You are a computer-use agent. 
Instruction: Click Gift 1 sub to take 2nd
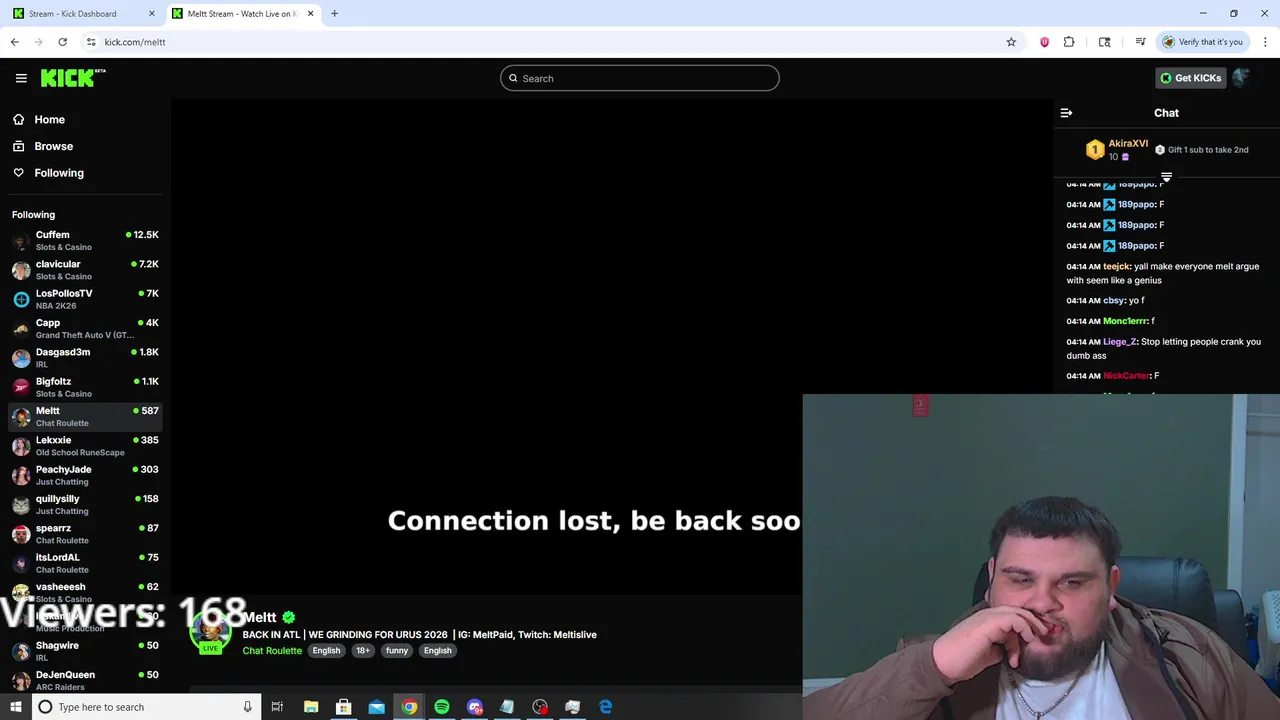[x=1201, y=150]
